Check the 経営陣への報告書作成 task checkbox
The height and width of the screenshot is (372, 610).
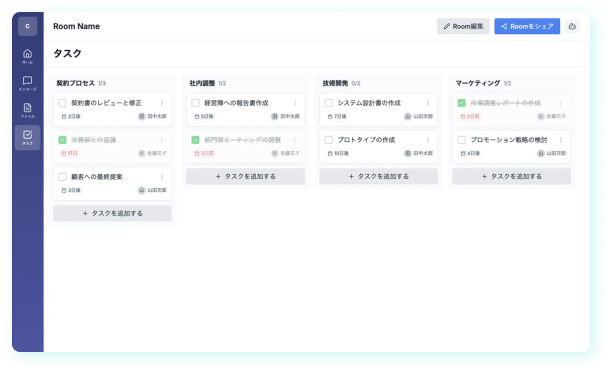[x=195, y=103]
